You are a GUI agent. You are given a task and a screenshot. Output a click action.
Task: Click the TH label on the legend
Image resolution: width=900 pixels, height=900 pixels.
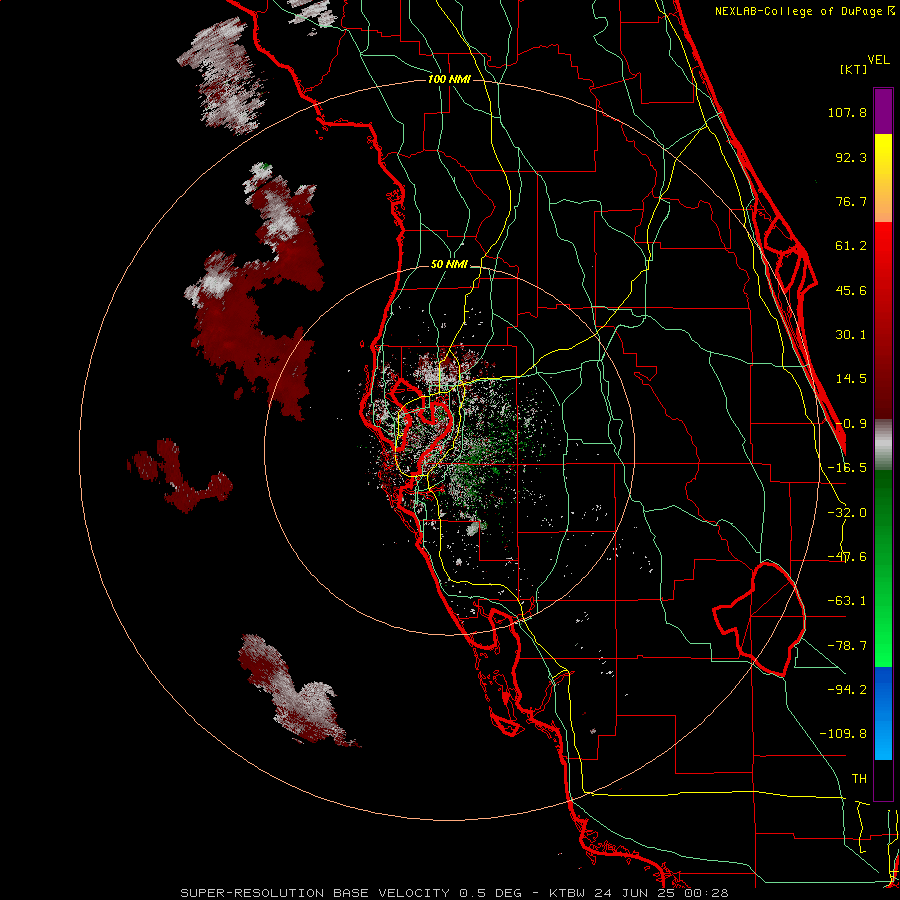tap(859, 779)
